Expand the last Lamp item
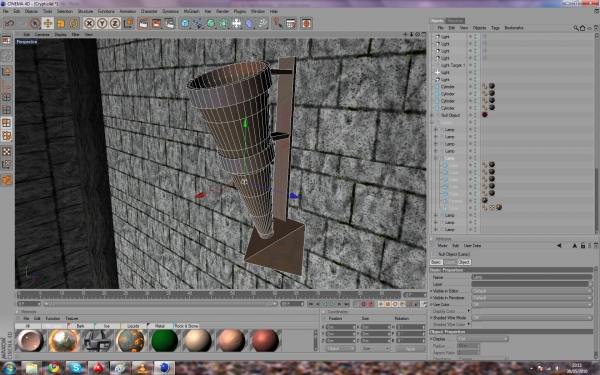 pyautogui.click(x=435, y=230)
